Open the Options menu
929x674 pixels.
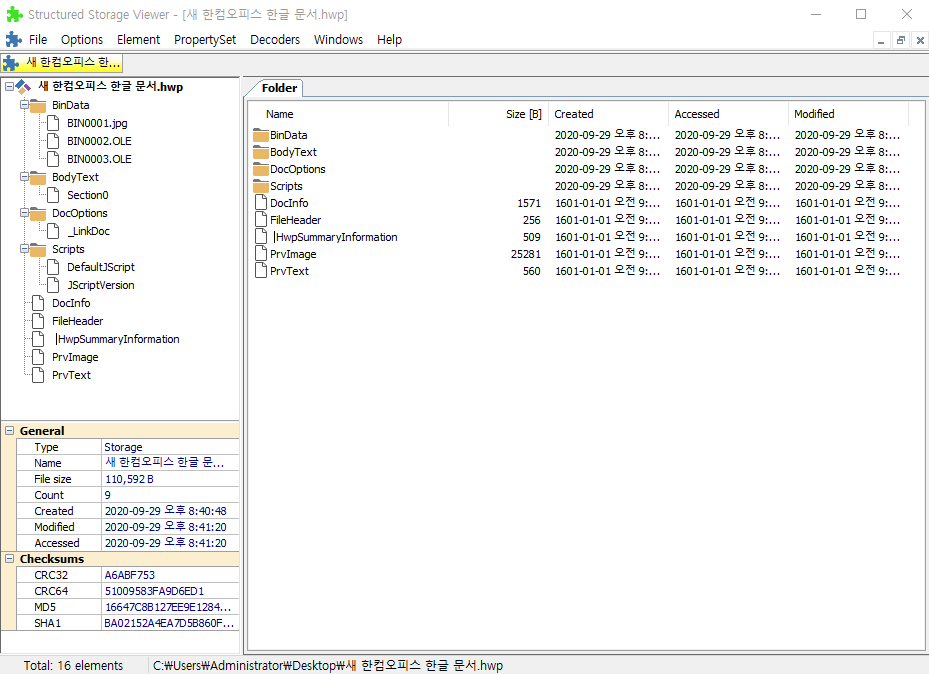(82, 40)
